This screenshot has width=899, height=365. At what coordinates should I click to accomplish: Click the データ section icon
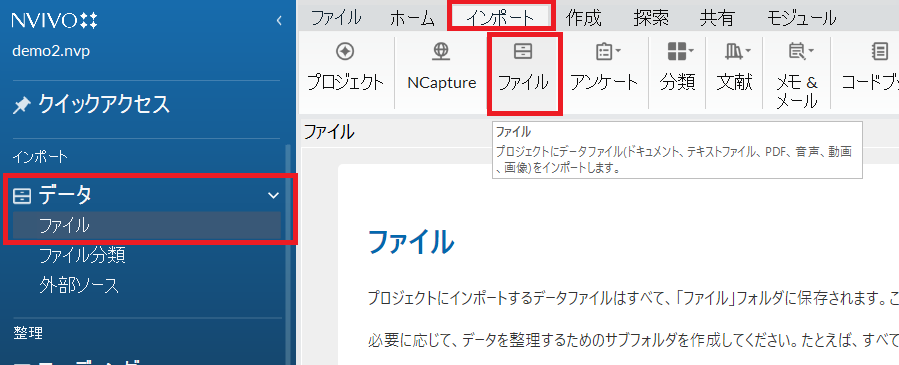coord(22,196)
